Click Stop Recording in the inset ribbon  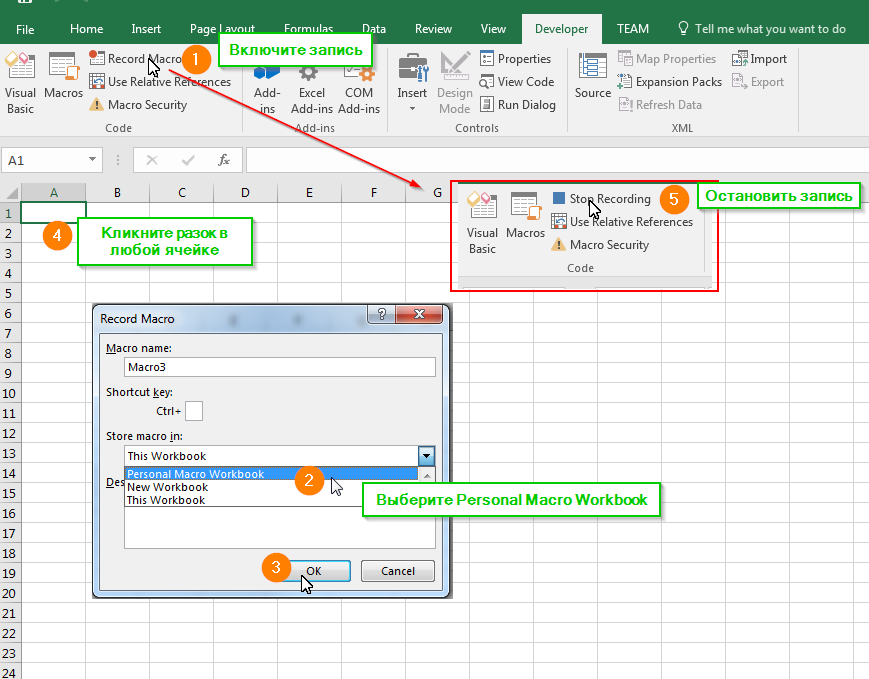pos(601,198)
